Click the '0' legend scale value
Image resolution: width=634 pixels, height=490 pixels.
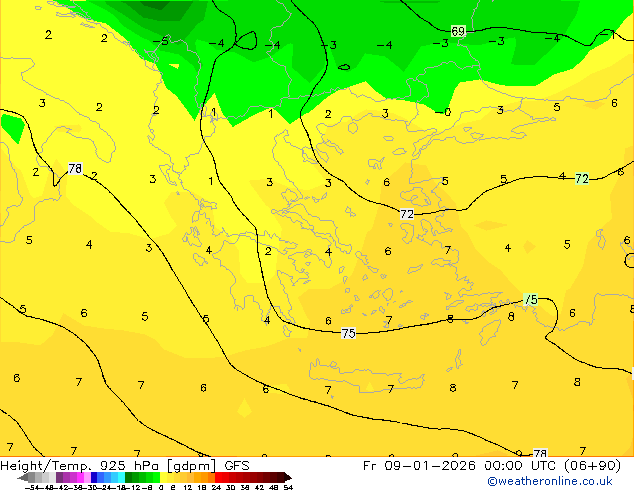[161, 487]
